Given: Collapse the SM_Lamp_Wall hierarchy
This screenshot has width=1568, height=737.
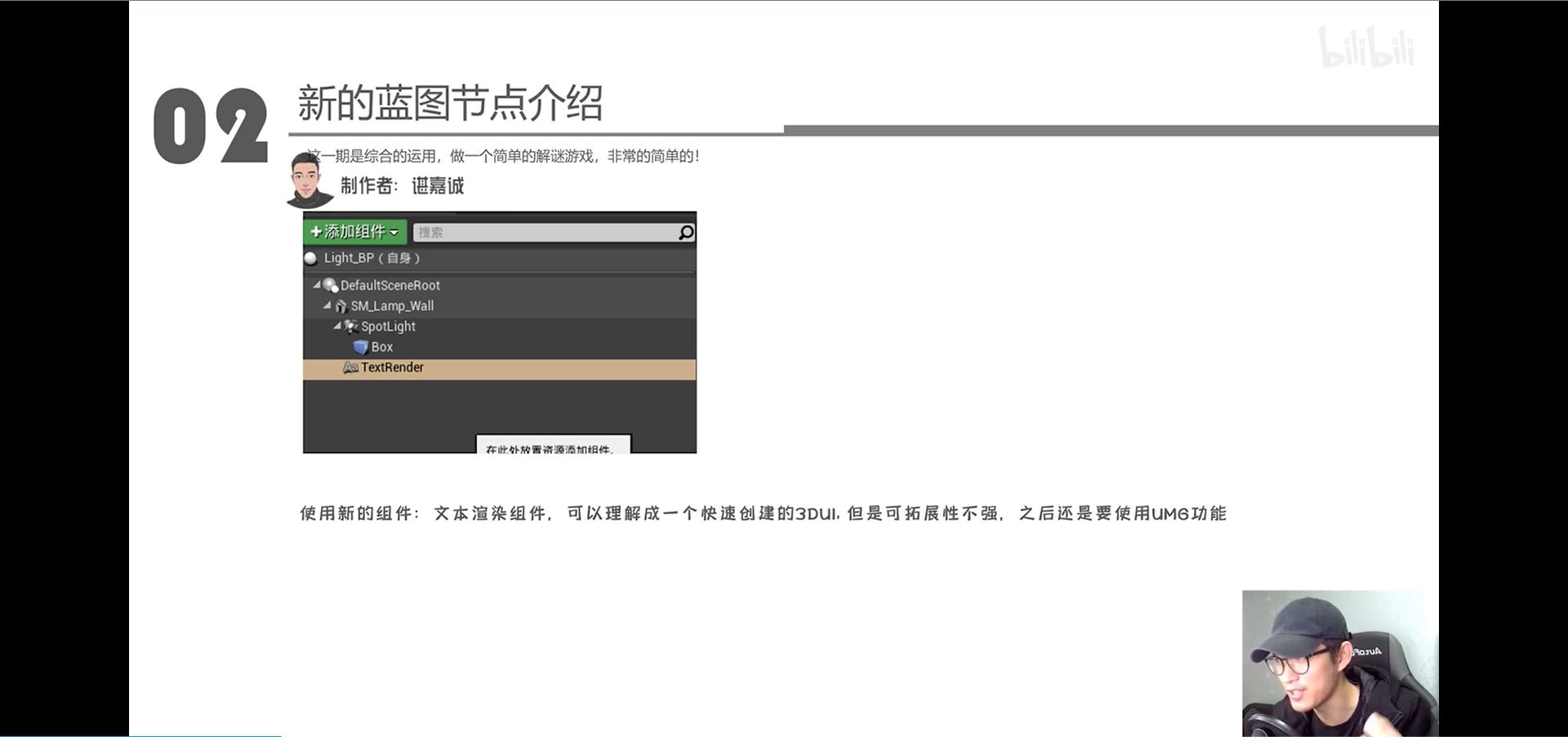Looking at the screenshot, I should coord(326,306).
